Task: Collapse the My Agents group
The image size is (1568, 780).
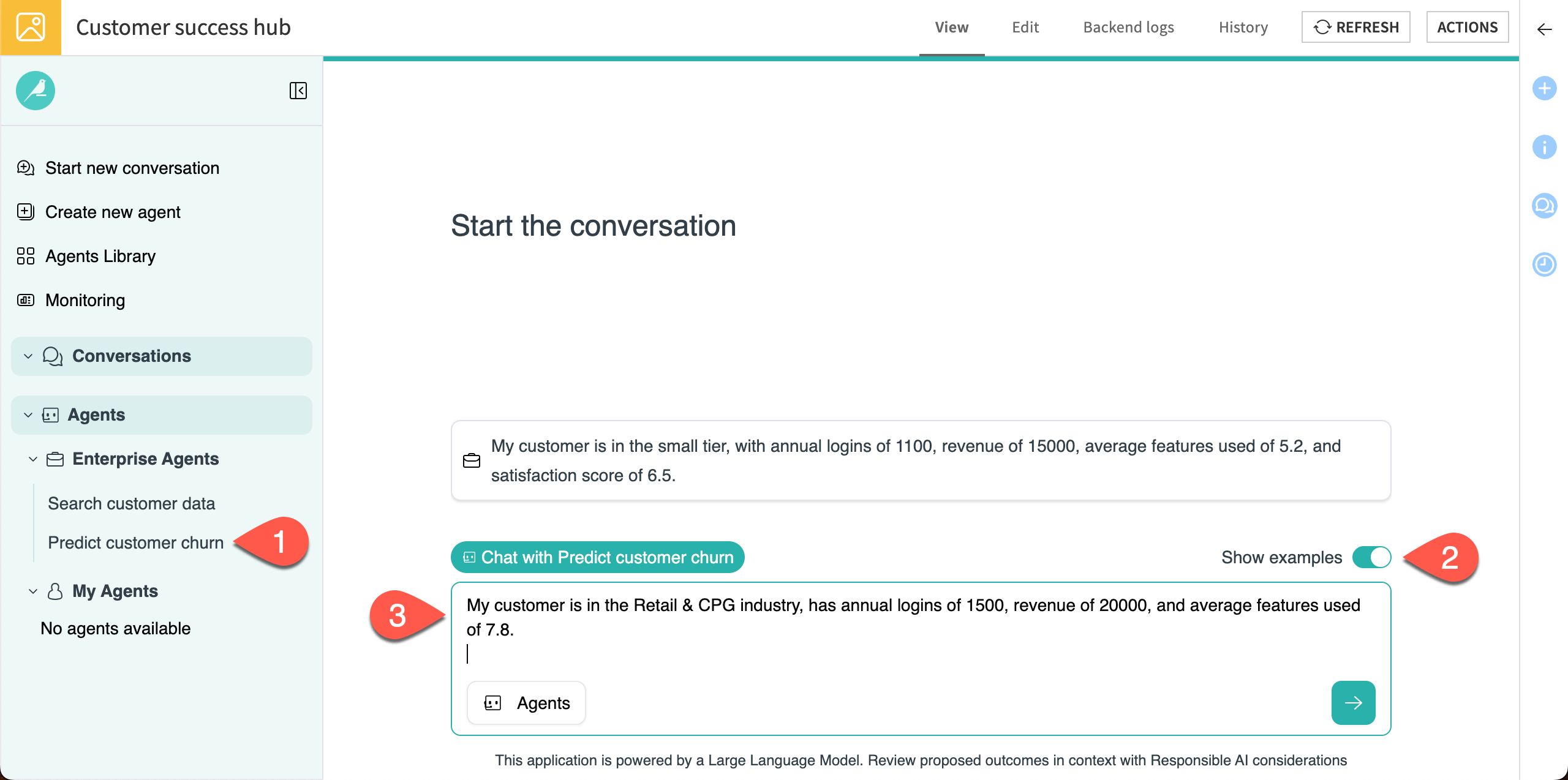Action: (x=33, y=591)
